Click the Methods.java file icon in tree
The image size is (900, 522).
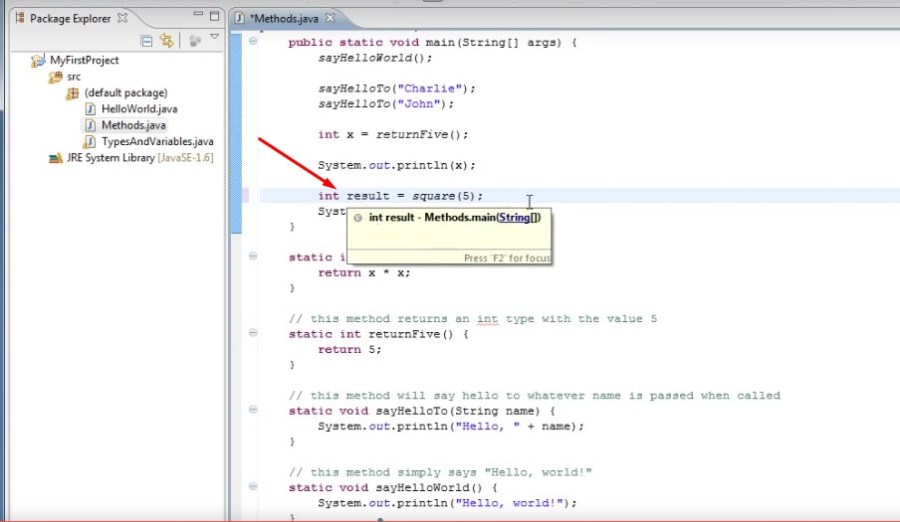pos(91,125)
